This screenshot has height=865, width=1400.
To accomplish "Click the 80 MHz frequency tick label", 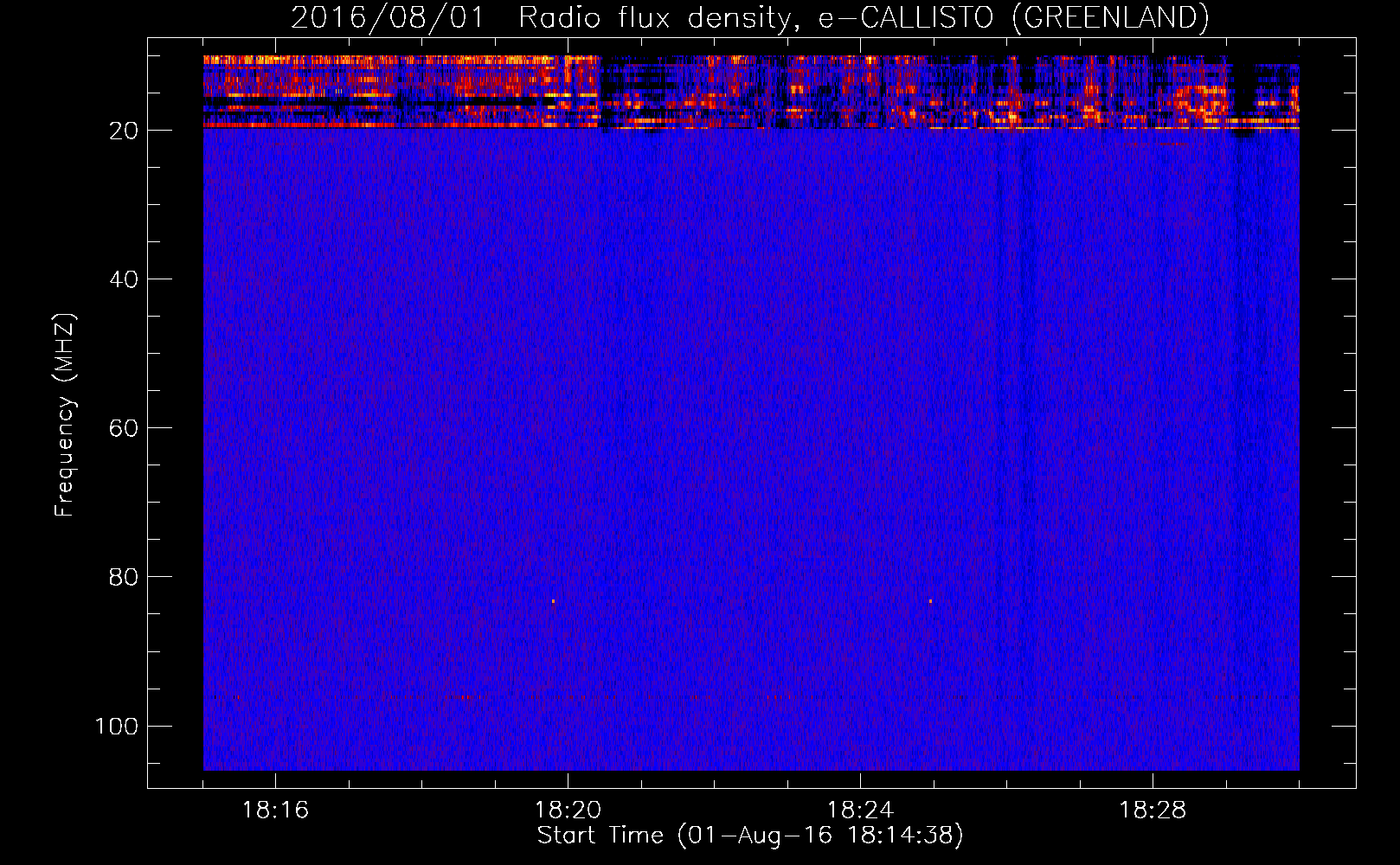I will [124, 577].
